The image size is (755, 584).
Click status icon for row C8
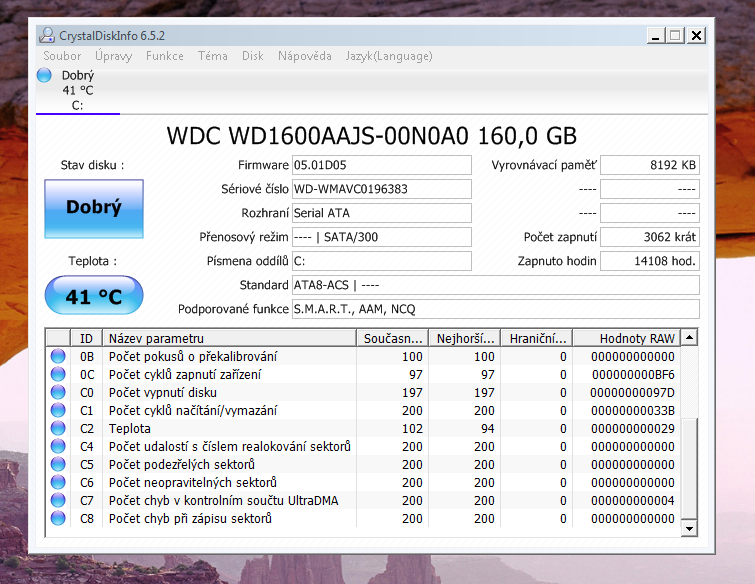[57, 519]
